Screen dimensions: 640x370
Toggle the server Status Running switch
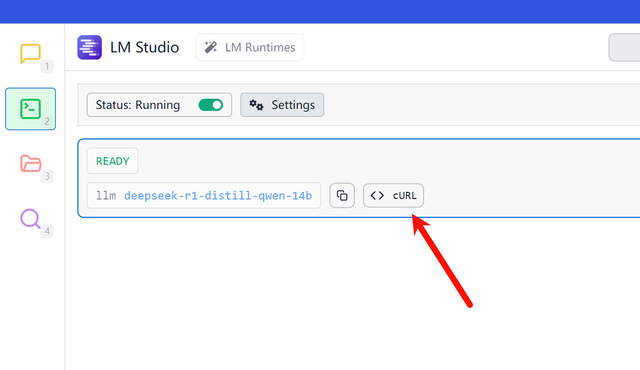pos(211,105)
